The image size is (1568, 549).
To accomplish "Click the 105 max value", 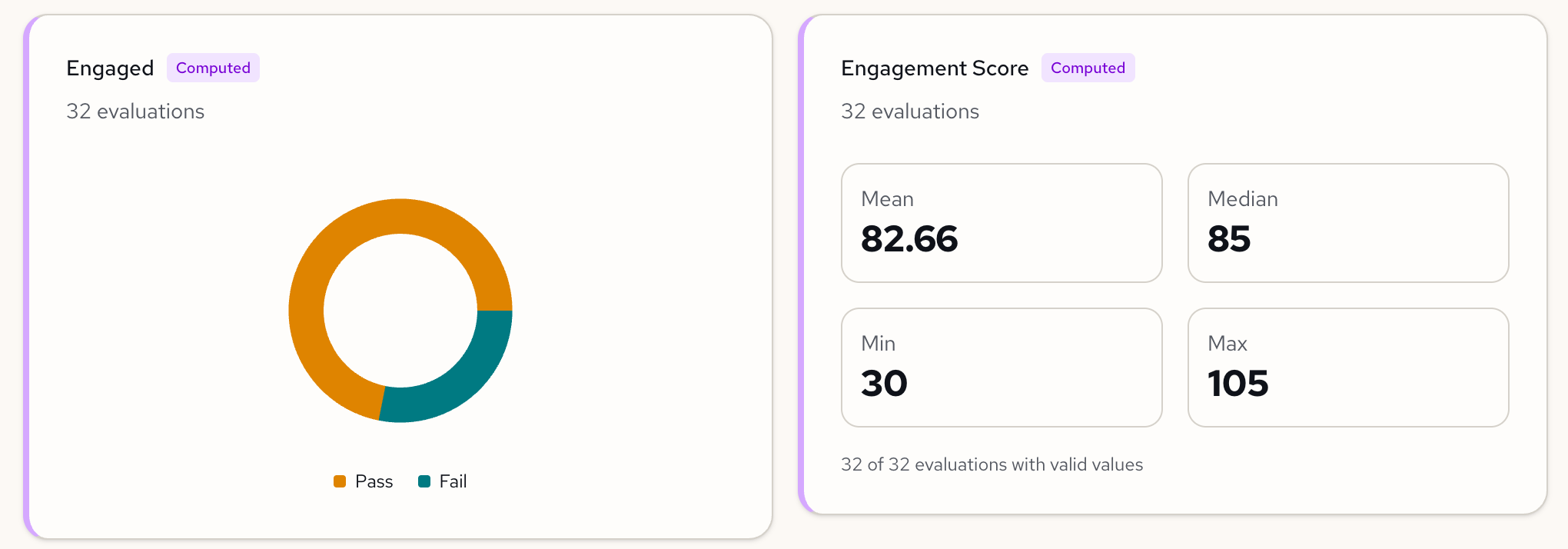I will tap(1237, 384).
